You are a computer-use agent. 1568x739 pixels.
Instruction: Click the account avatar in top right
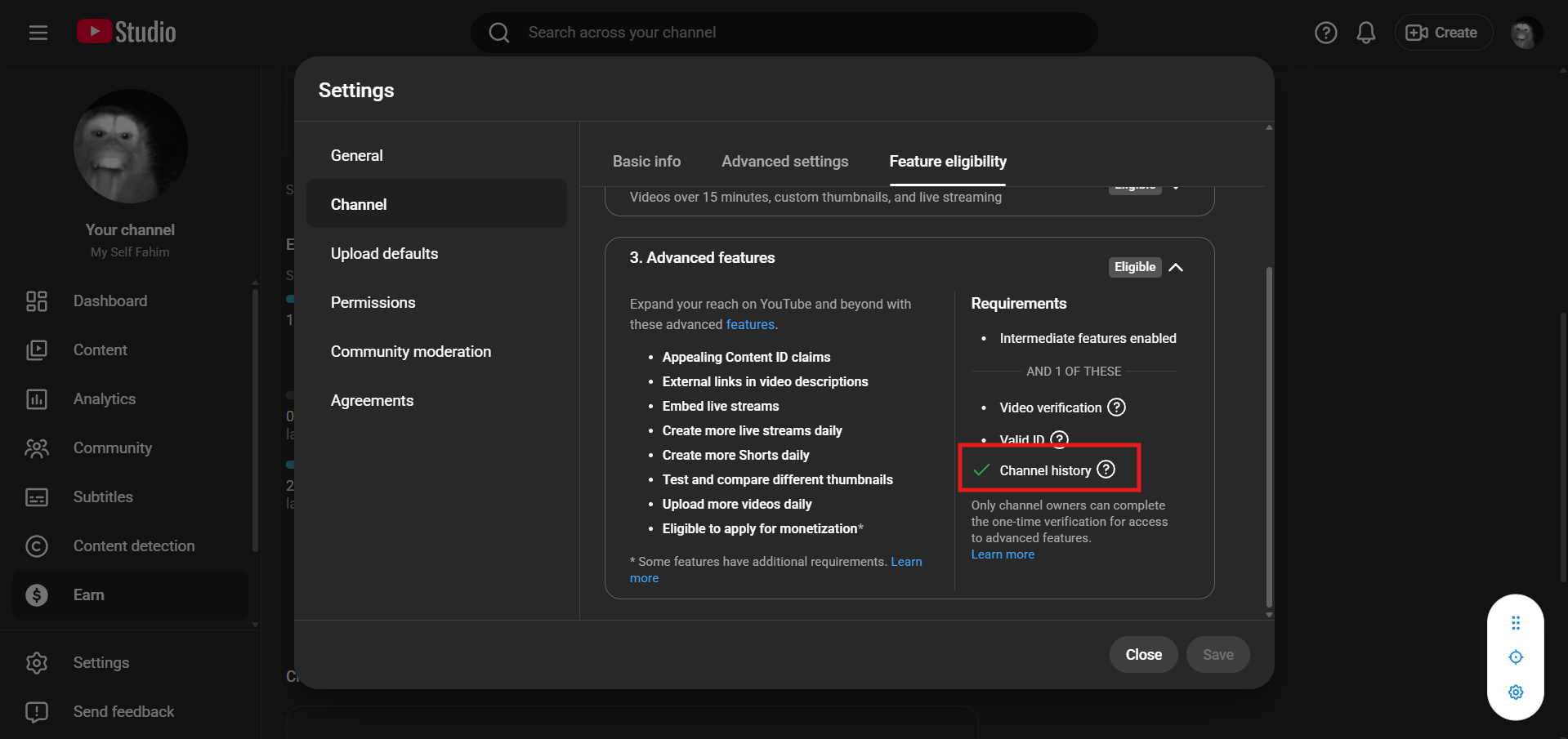coord(1525,33)
